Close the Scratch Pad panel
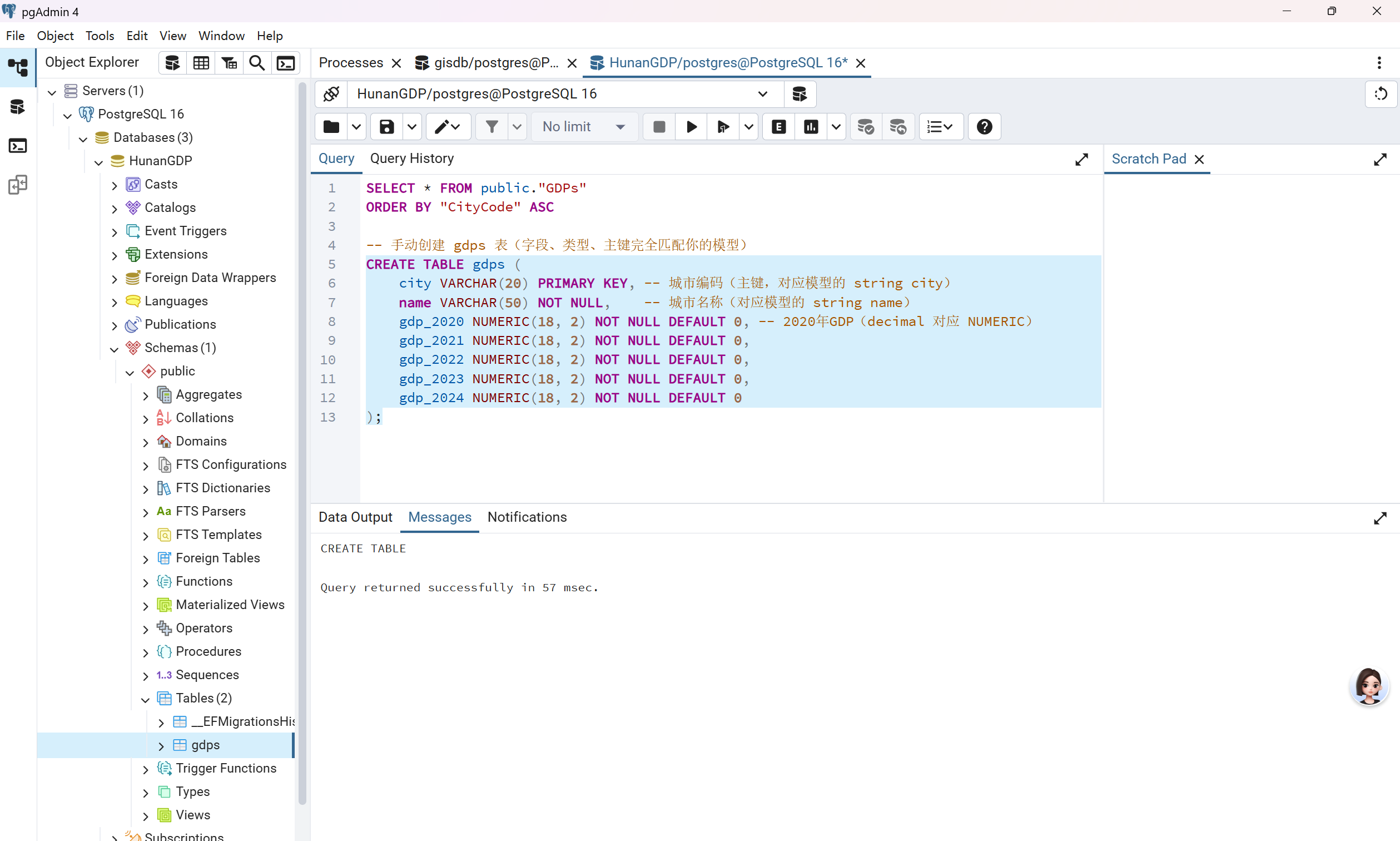 tap(1199, 159)
